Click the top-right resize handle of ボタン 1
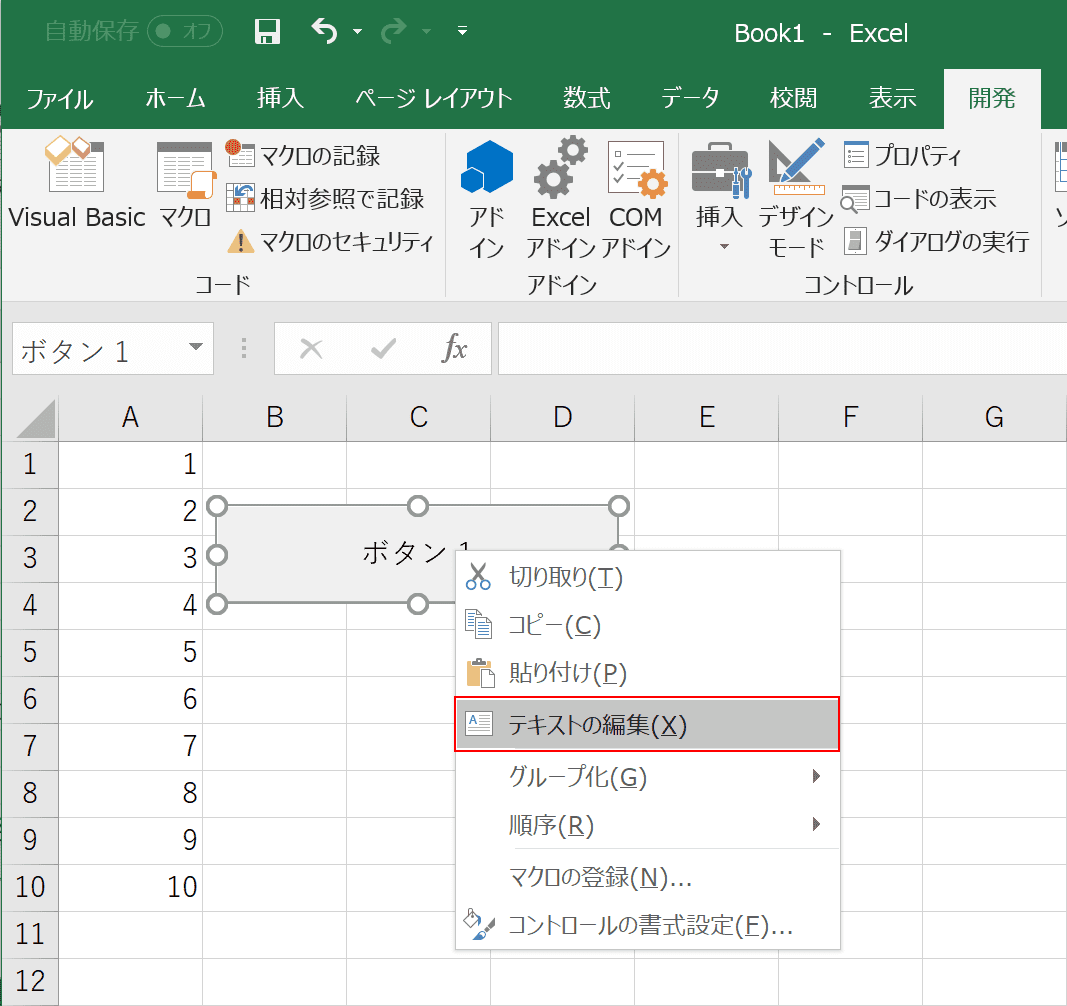The image size is (1067, 1006). tap(619, 506)
